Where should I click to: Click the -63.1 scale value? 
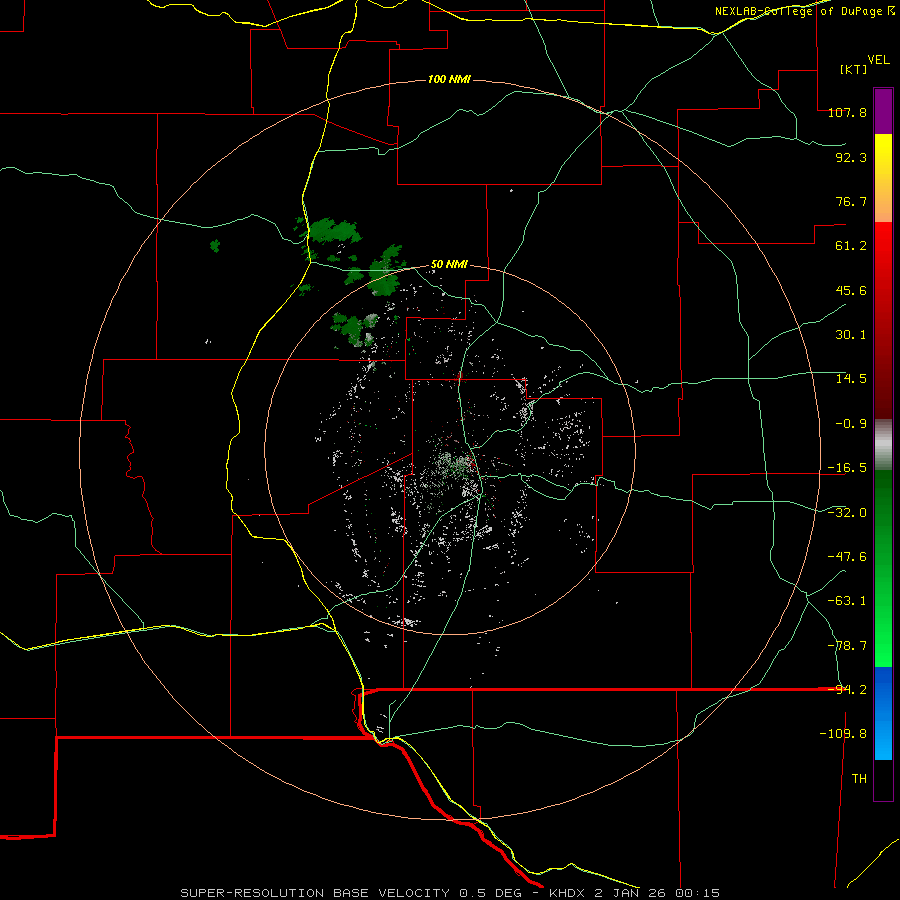coord(847,601)
